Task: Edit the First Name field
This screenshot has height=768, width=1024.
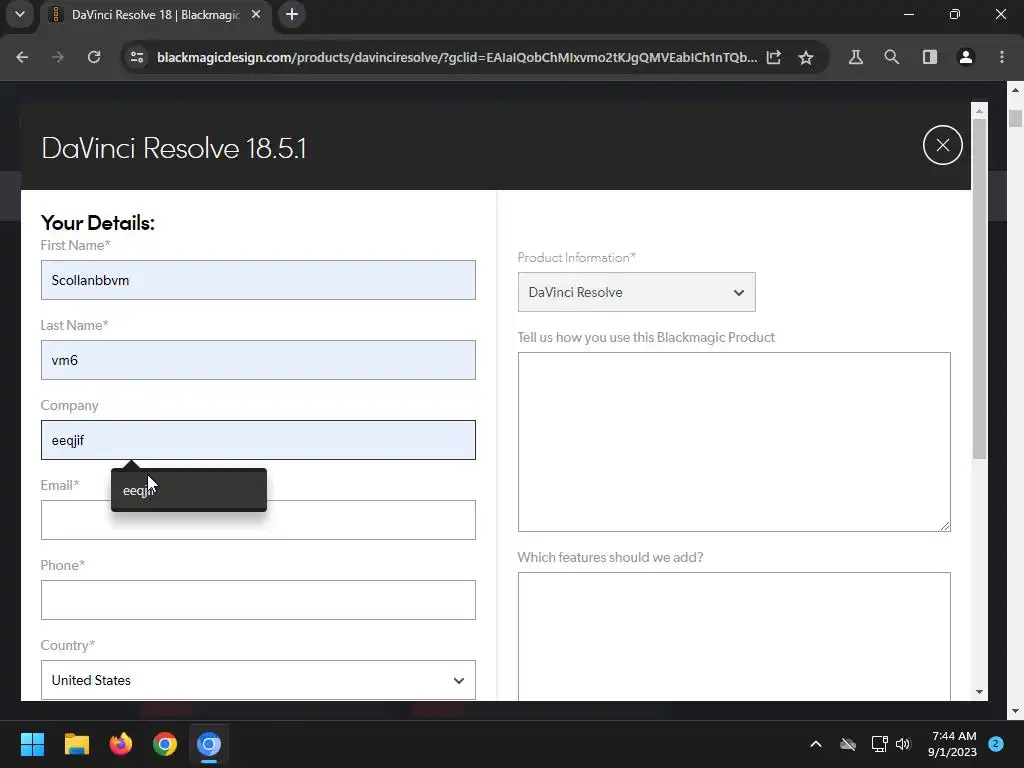Action: click(258, 280)
